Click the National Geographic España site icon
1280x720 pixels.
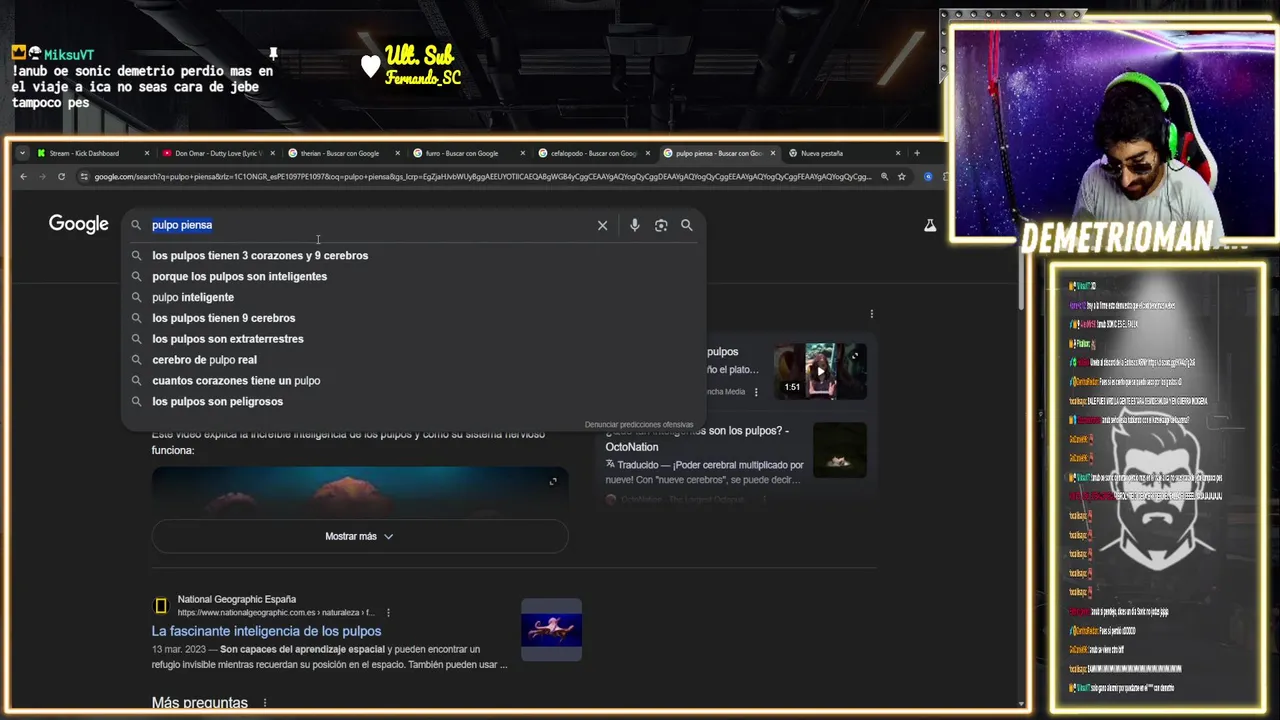[161, 605]
